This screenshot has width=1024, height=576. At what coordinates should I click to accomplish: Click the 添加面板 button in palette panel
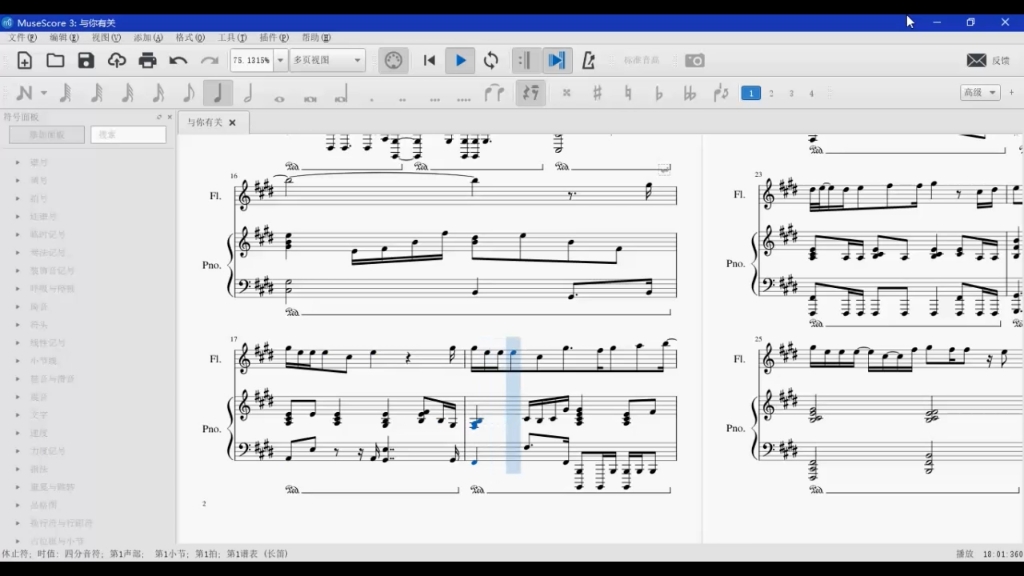47,135
